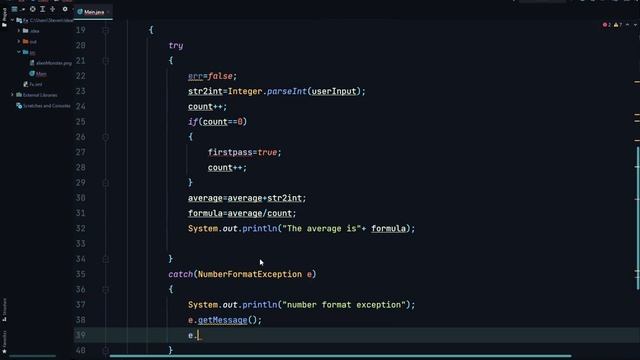Click the yellow warning count indicator

pos(618,25)
